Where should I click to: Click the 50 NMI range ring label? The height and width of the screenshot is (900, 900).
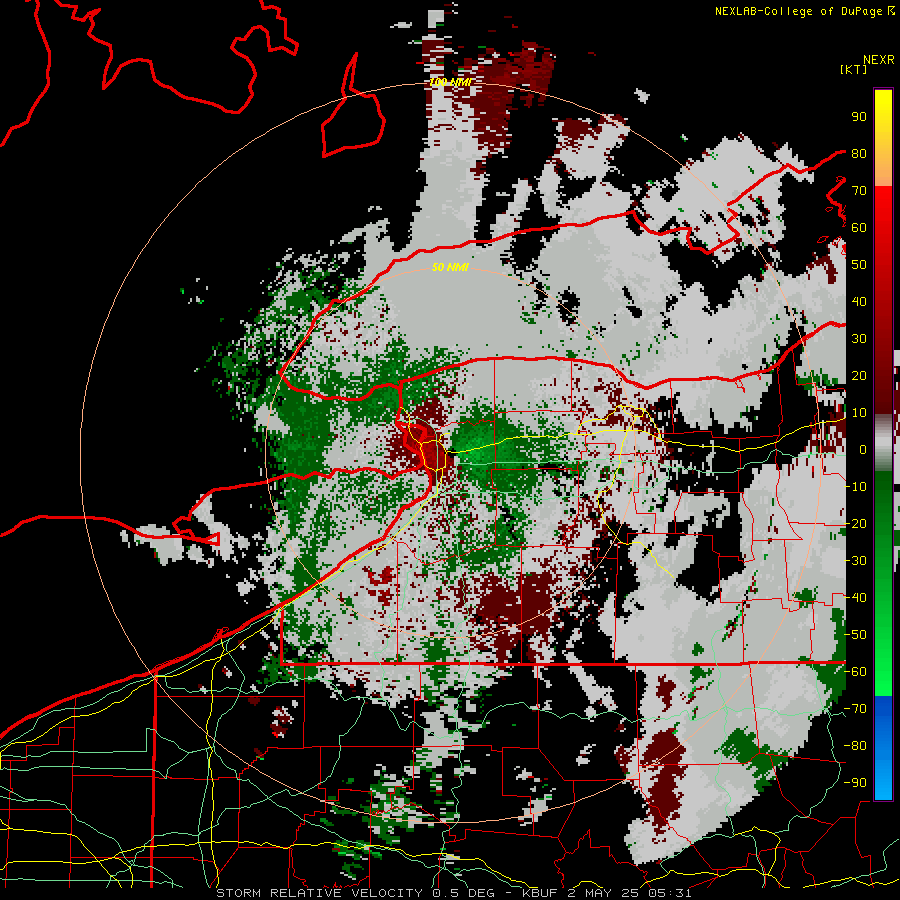pyautogui.click(x=450, y=267)
